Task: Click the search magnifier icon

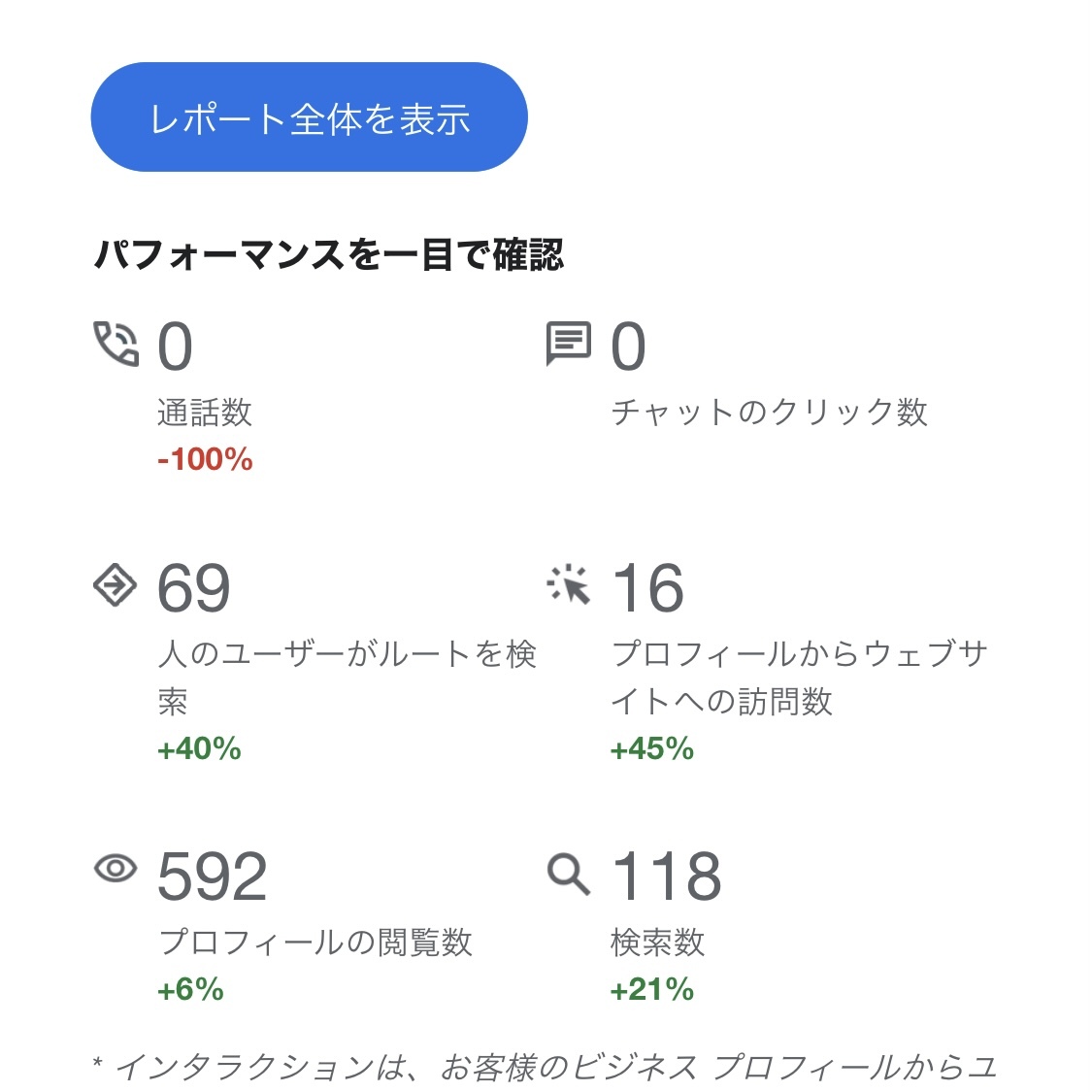Action: [x=569, y=874]
